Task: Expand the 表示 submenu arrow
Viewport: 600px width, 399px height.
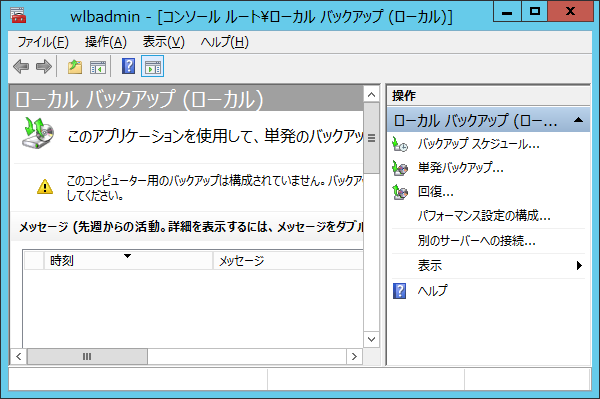Action: (579, 265)
